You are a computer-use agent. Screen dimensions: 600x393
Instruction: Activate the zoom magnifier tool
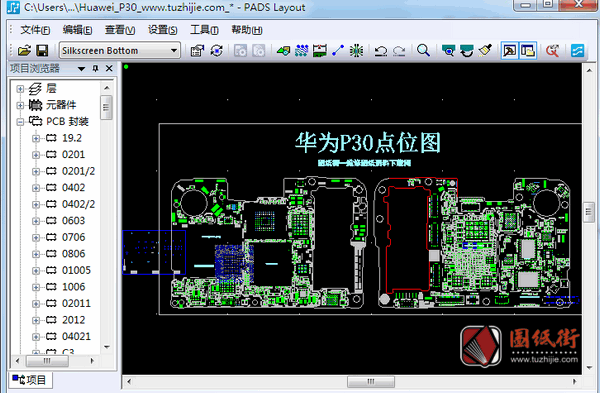point(424,51)
